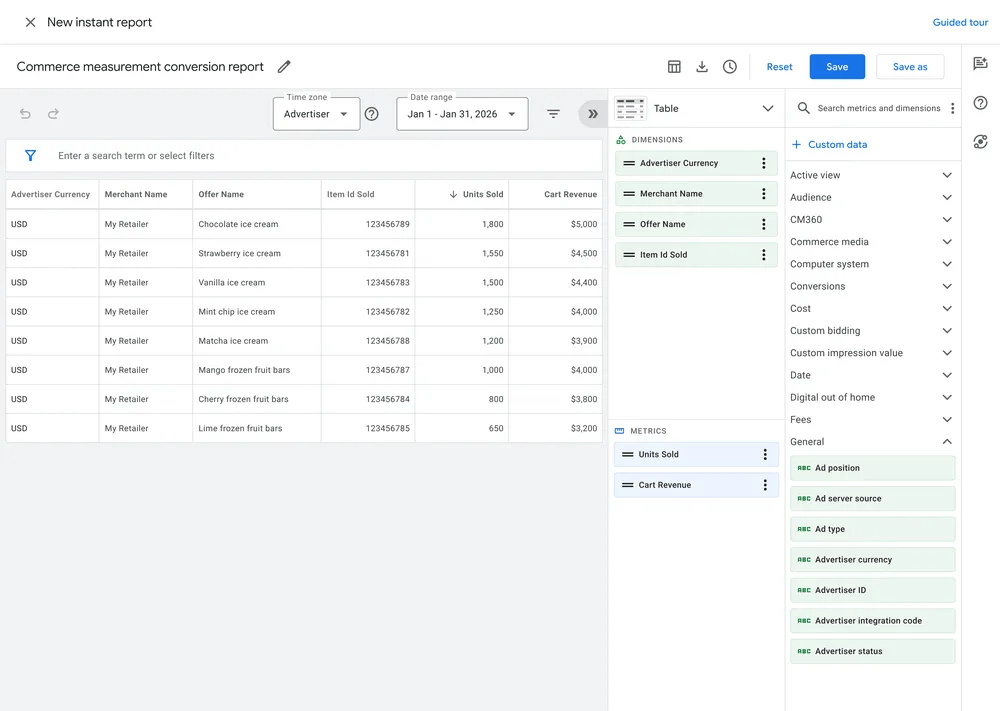Screen dimensions: 1000x711
Task: Open options menu for Merchant Name dimension
Action: point(764,194)
